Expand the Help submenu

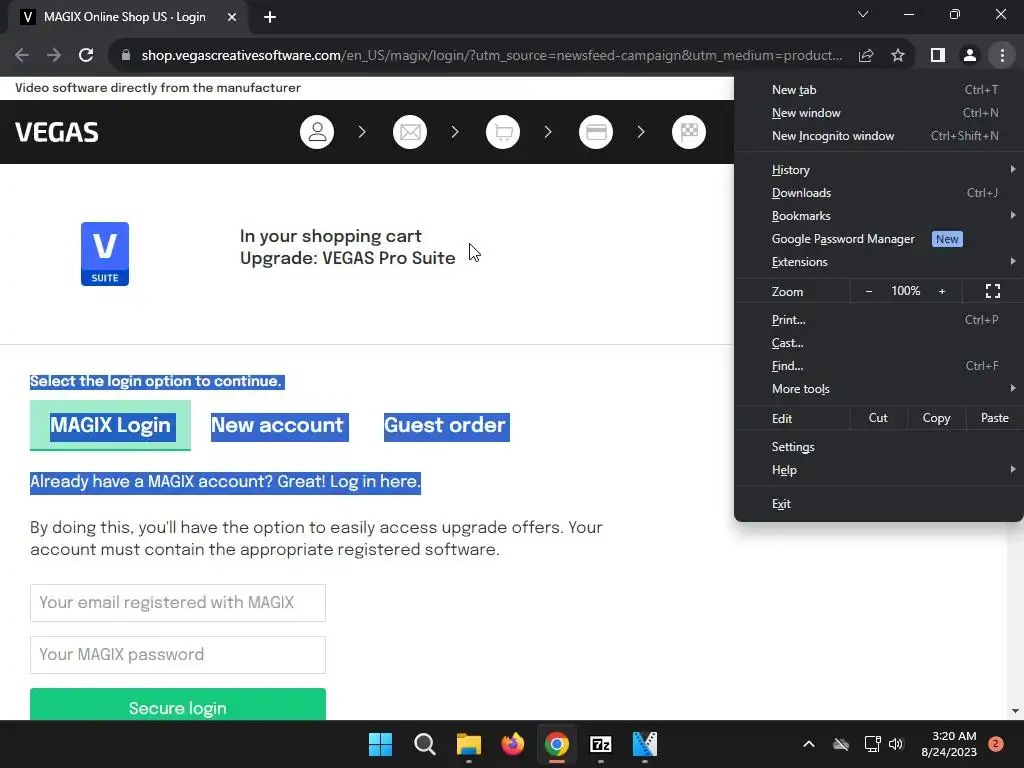tap(878, 470)
